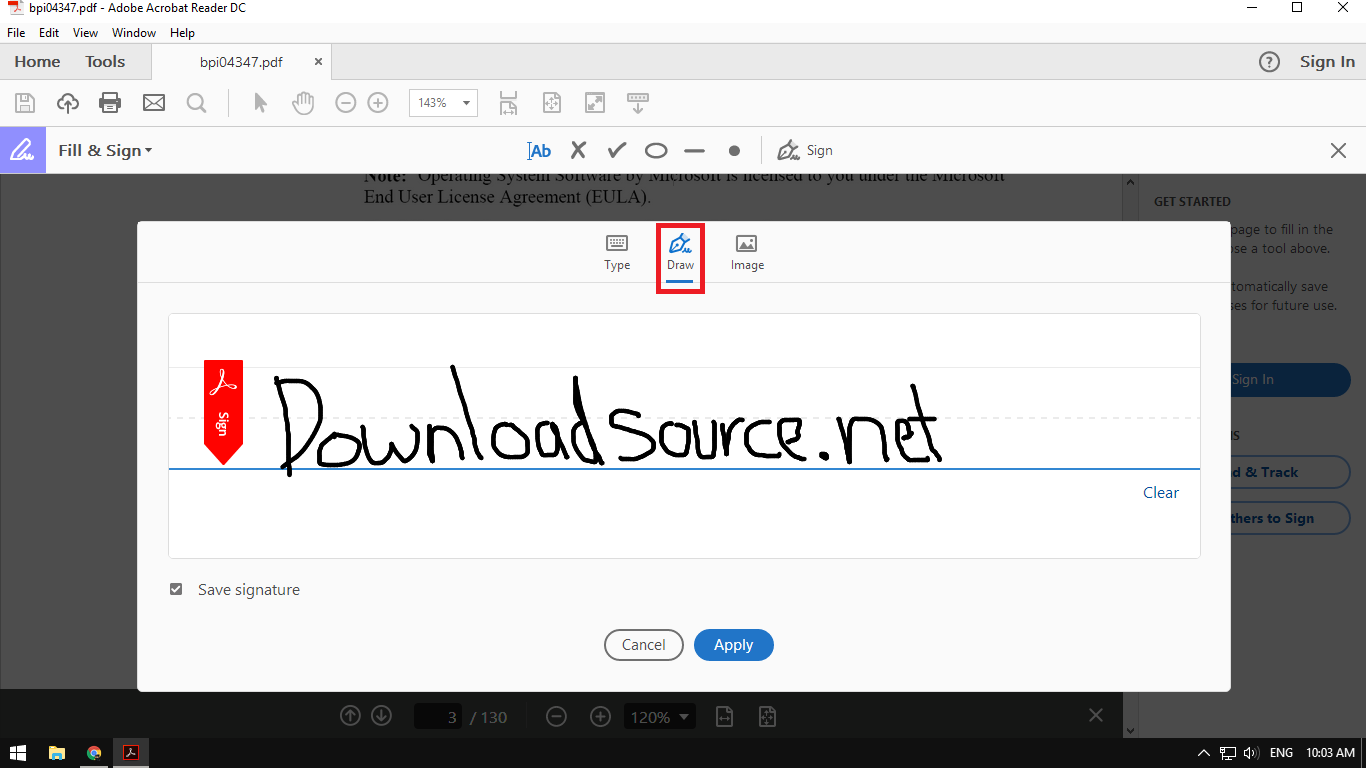The height and width of the screenshot is (768, 1366).
Task: Open the View menu
Action: tap(86, 33)
